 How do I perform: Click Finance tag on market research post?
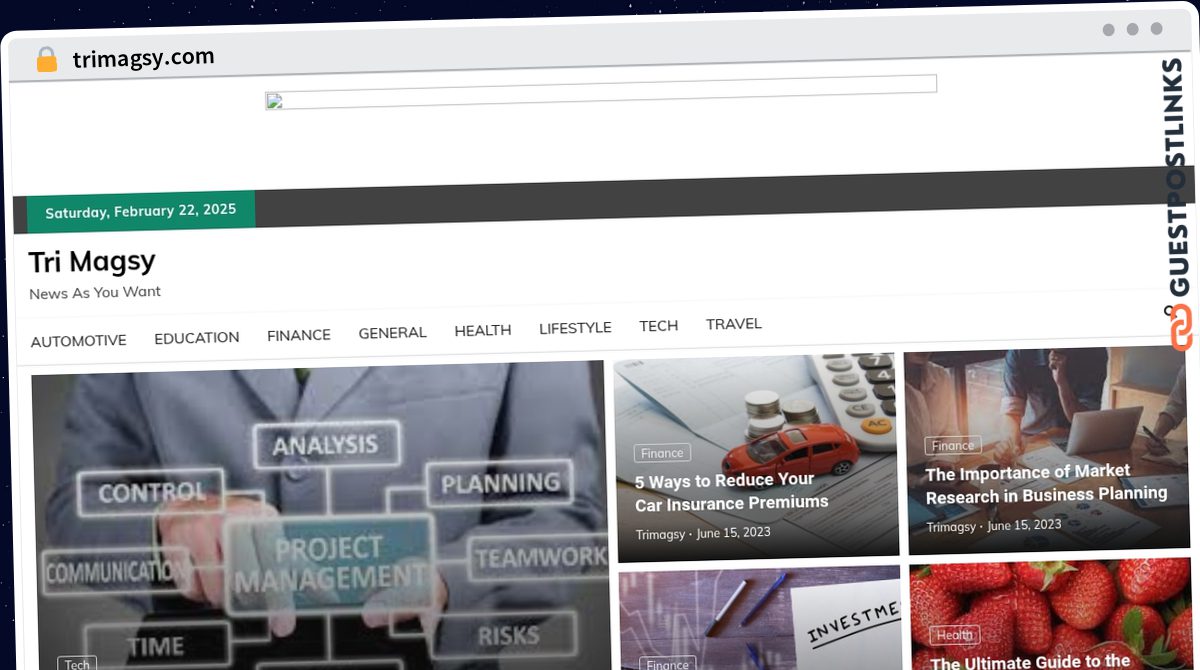pos(953,446)
